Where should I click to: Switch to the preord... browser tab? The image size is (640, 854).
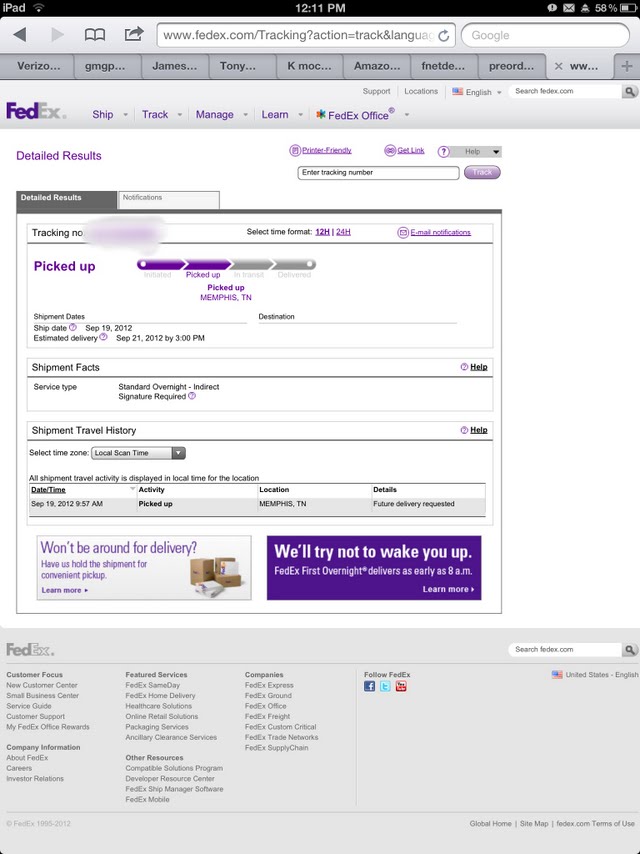click(511, 66)
